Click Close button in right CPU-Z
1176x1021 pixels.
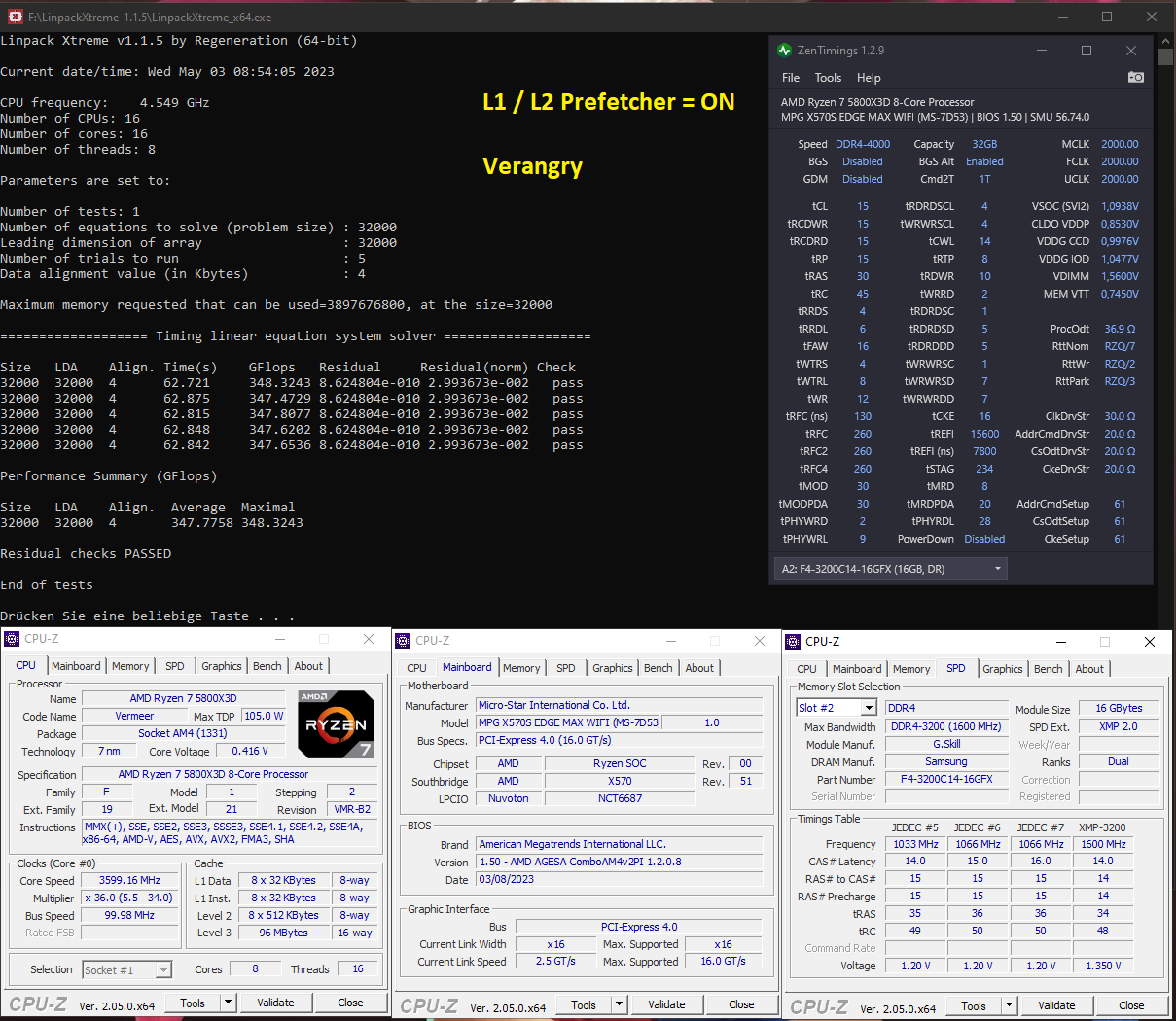pos(1131,1005)
